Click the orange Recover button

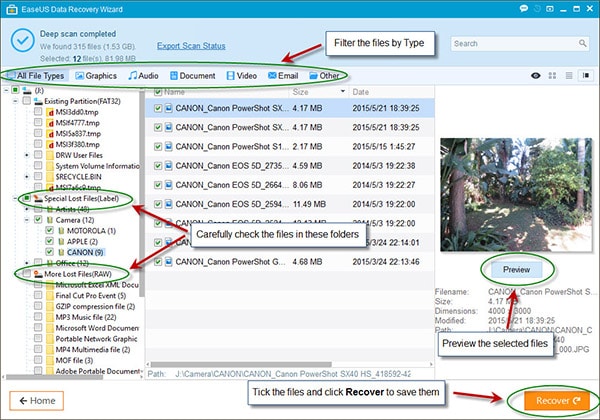pos(556,400)
